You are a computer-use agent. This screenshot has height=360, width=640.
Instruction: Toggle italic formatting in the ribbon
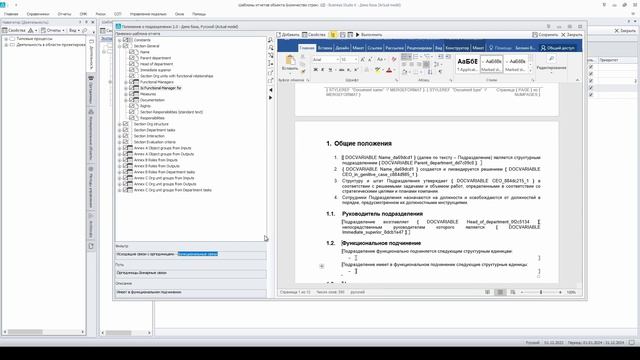click(x=322, y=70)
